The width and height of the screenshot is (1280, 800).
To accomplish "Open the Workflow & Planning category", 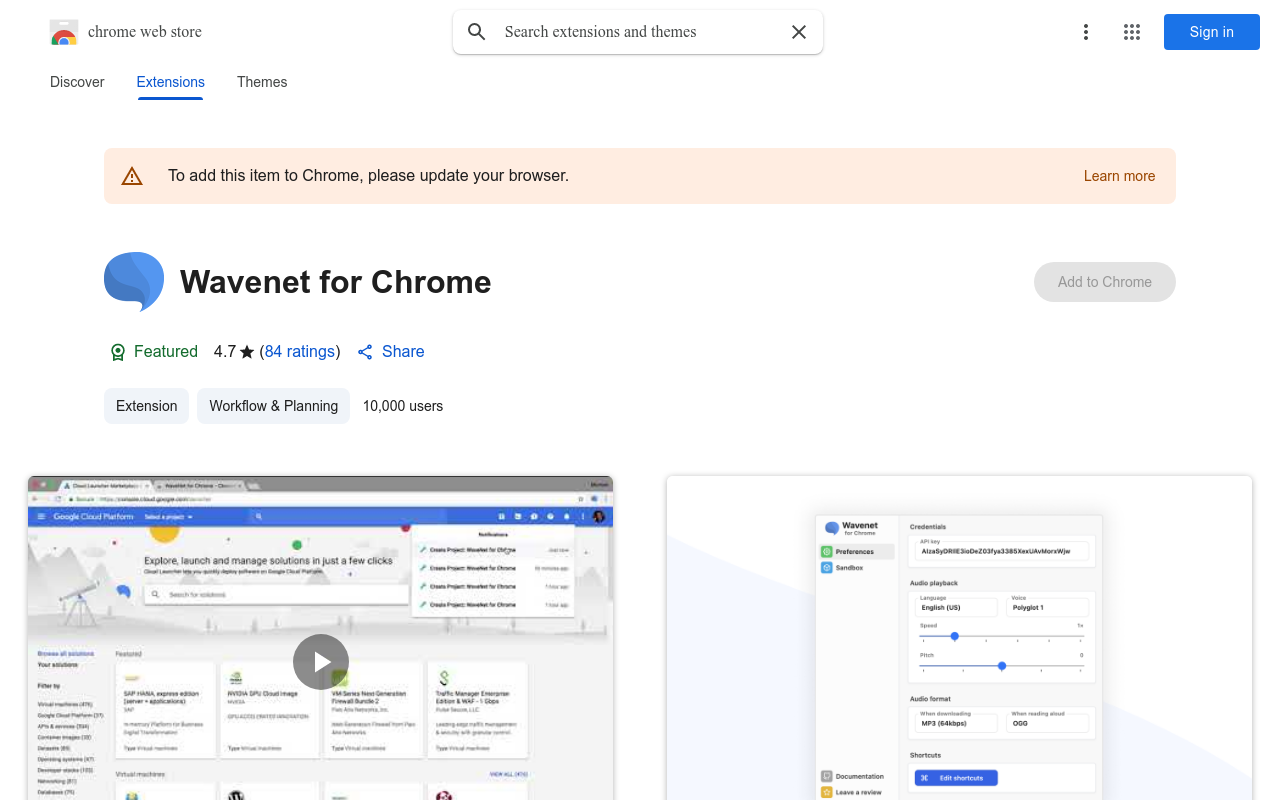I will coord(273,406).
